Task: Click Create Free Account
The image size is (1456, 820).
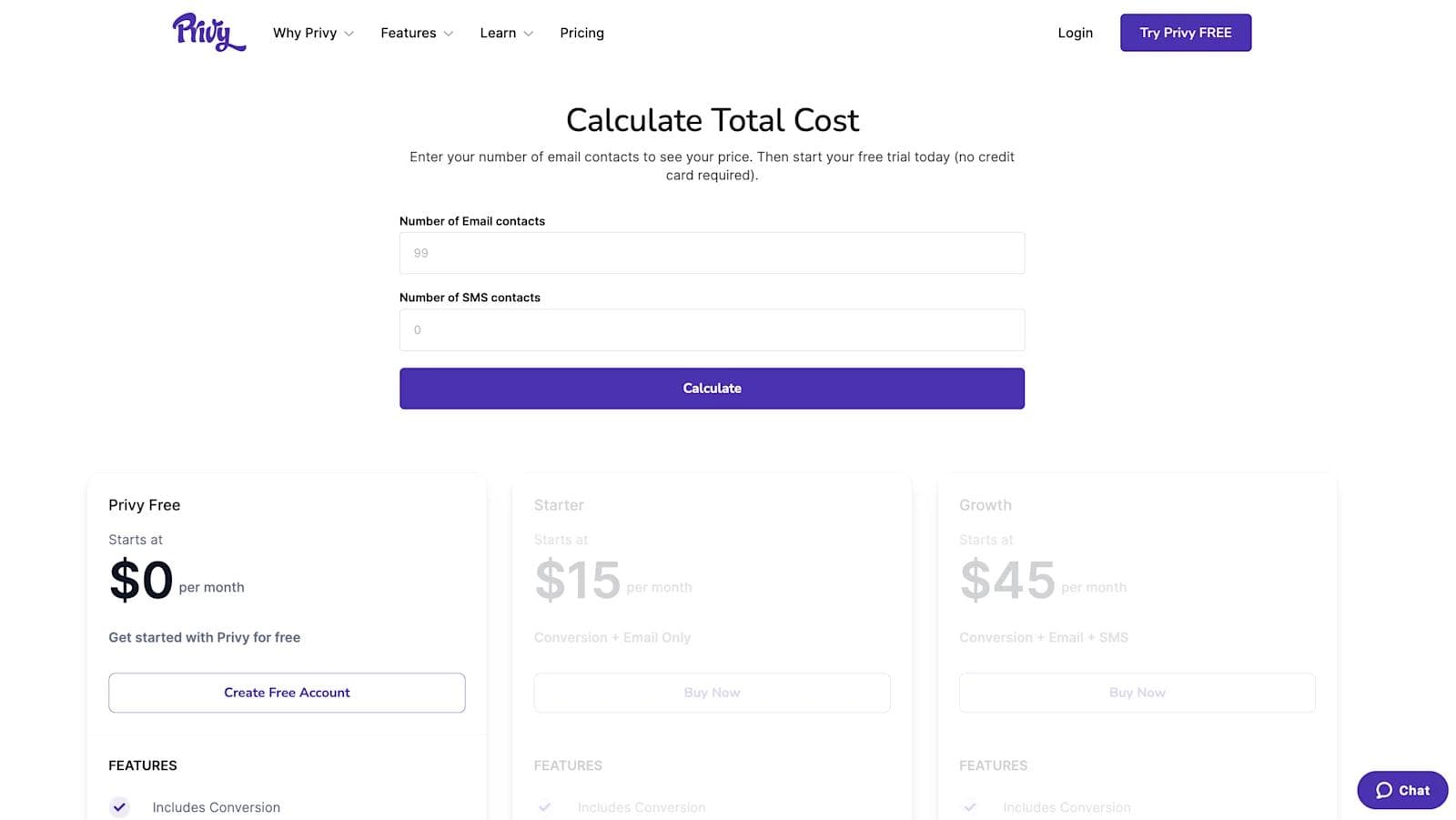Action: coord(287,693)
